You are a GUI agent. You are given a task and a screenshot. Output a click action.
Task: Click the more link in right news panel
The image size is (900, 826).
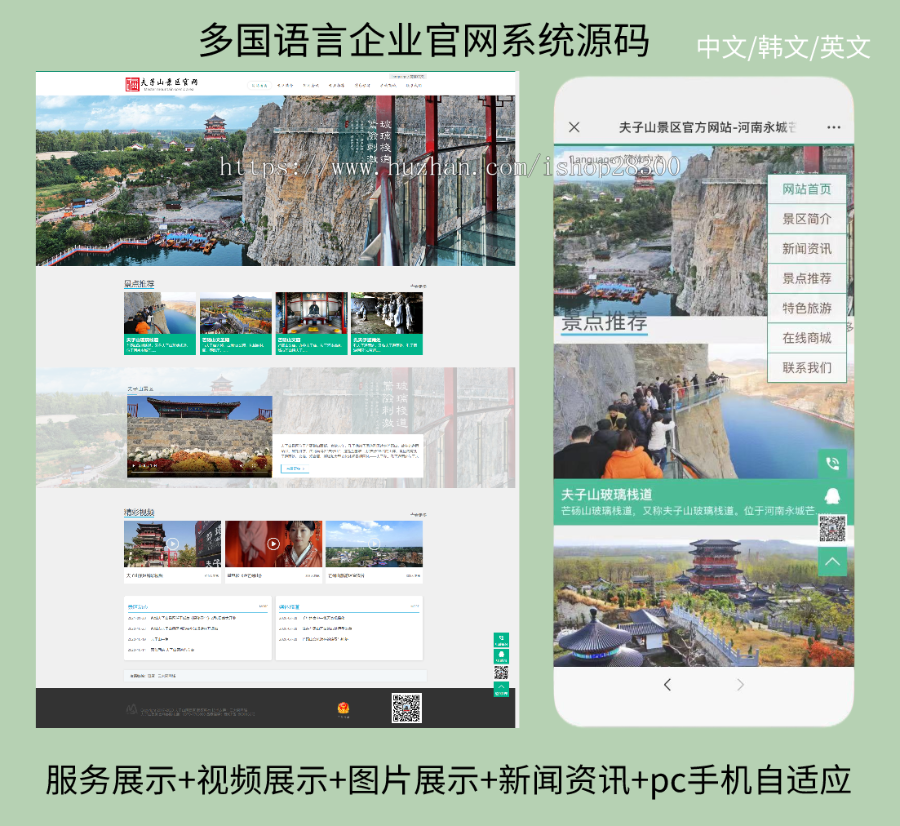point(414,606)
